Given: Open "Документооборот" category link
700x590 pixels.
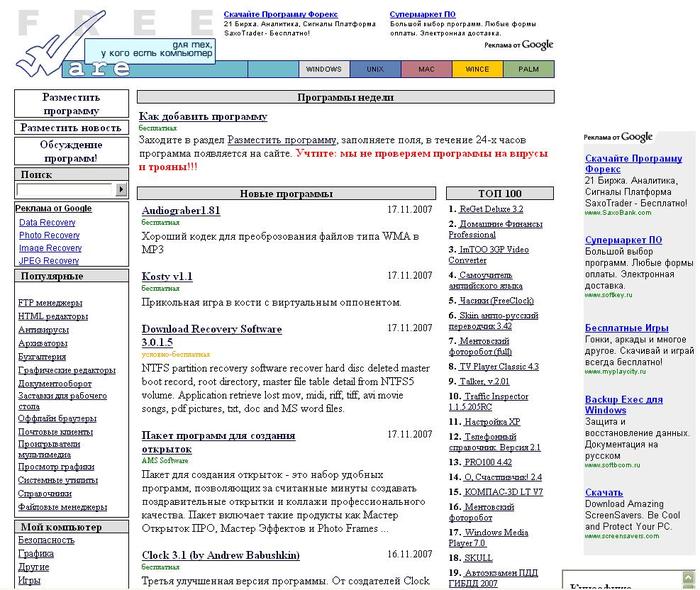Looking at the screenshot, I should pos(54,383).
